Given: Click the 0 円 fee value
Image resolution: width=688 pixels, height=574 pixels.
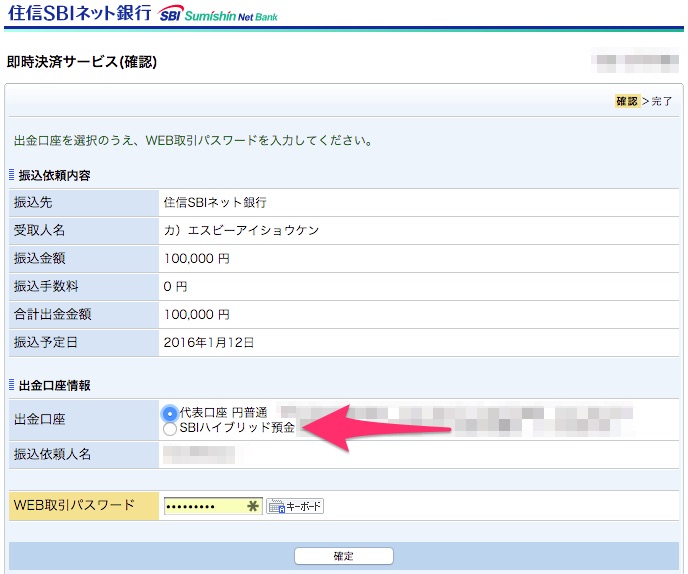Looking at the screenshot, I should tap(176, 287).
